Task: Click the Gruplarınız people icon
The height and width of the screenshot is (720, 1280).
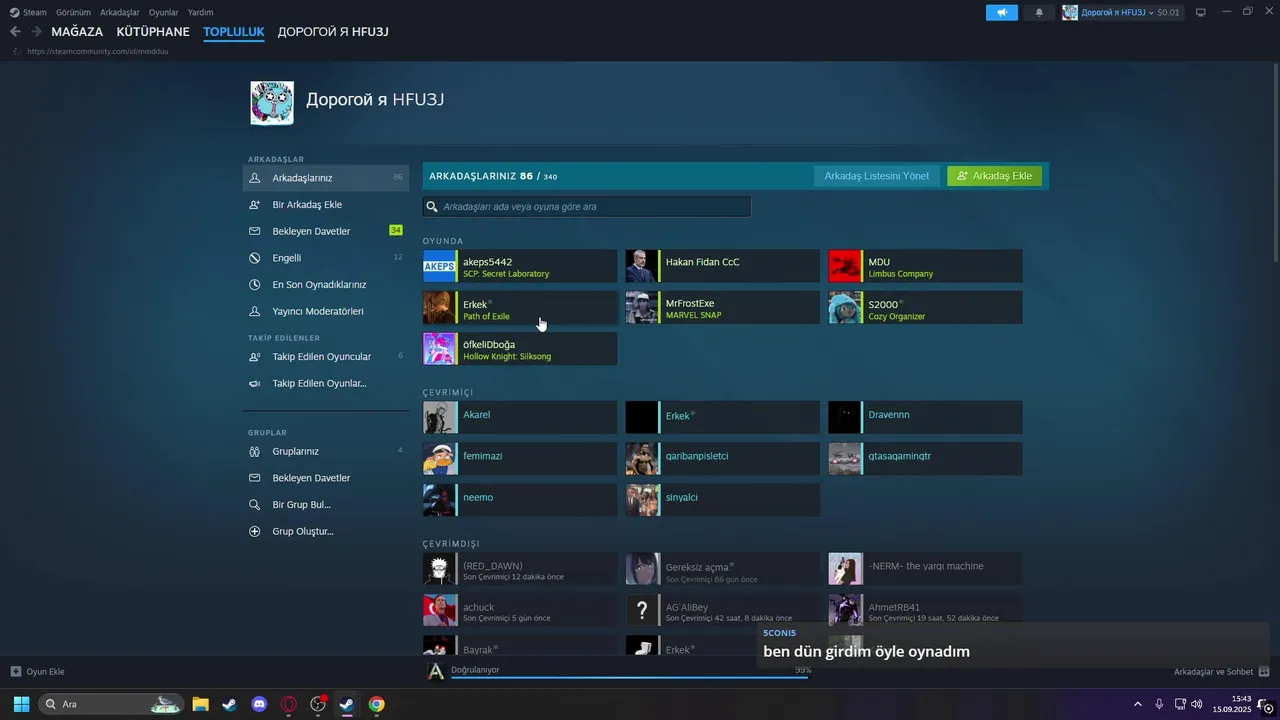Action: [254, 451]
